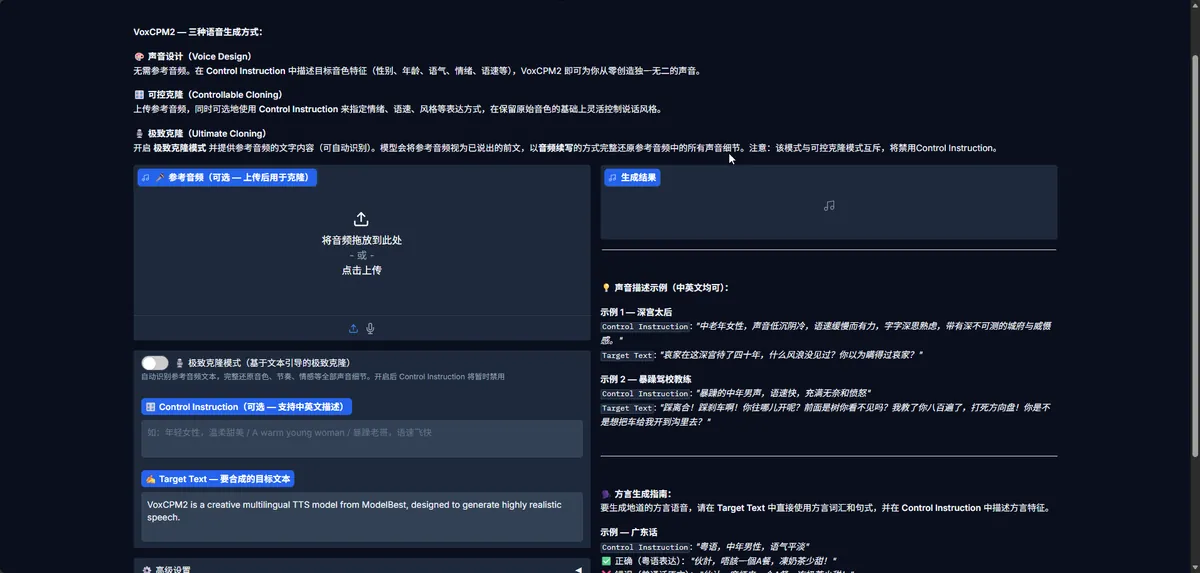Click the 参考音频 label tag
Image resolution: width=1200 pixels, height=573 pixels.
227,177
